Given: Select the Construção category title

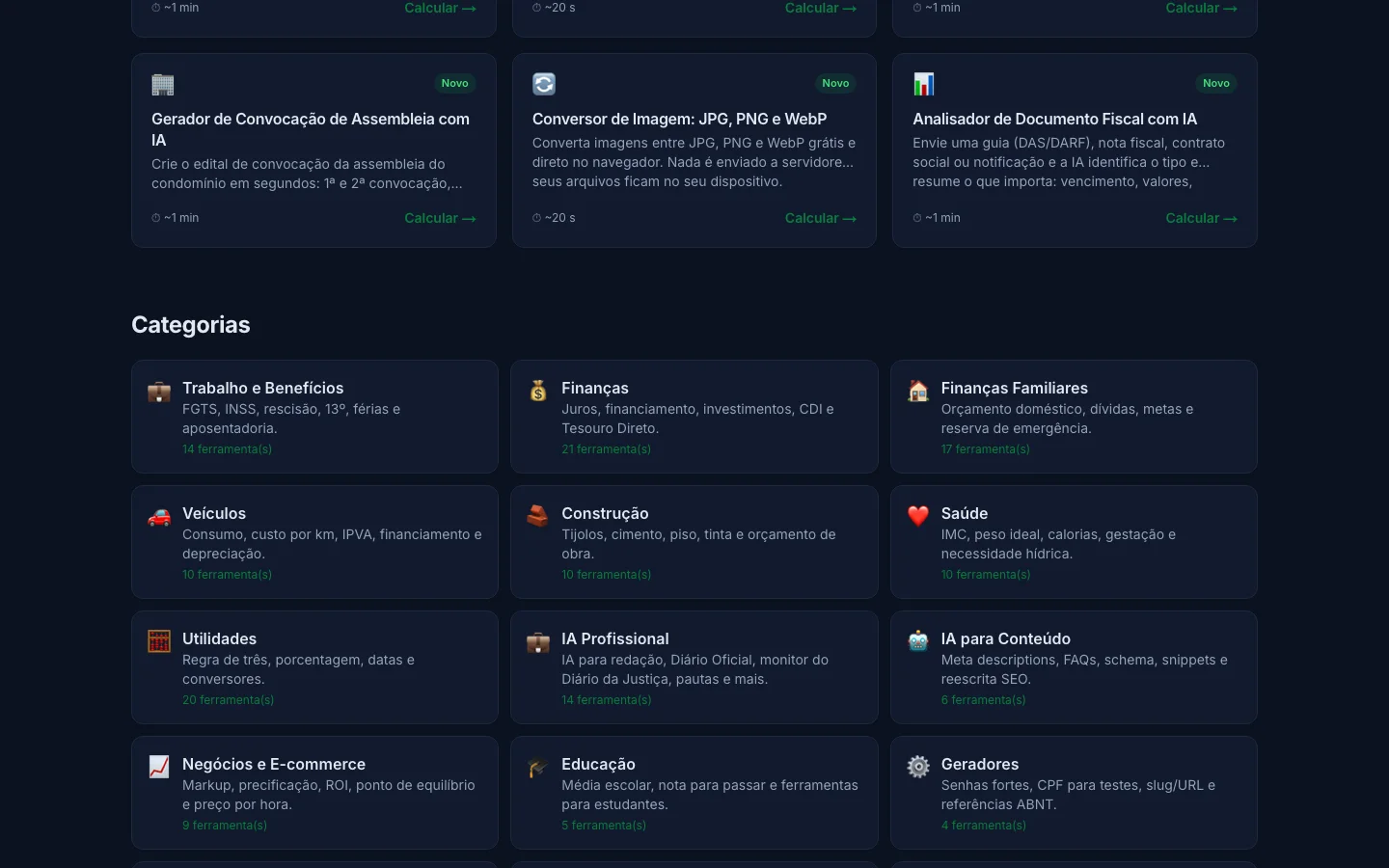Looking at the screenshot, I should pos(605,513).
